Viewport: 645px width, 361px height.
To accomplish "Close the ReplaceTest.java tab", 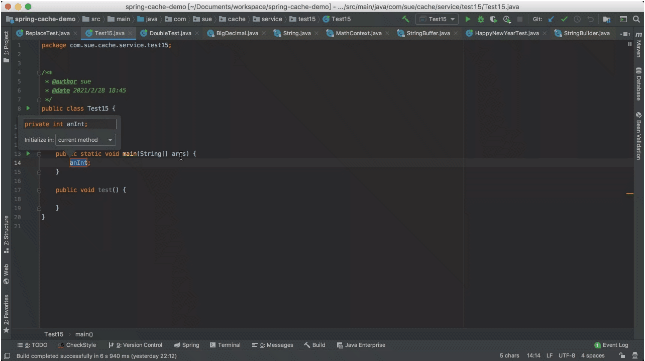I will pyautogui.click(x=76, y=33).
